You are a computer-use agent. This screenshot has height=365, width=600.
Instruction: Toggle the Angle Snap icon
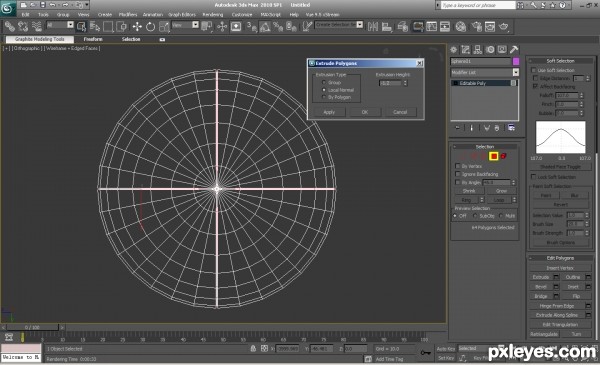tap(265, 26)
